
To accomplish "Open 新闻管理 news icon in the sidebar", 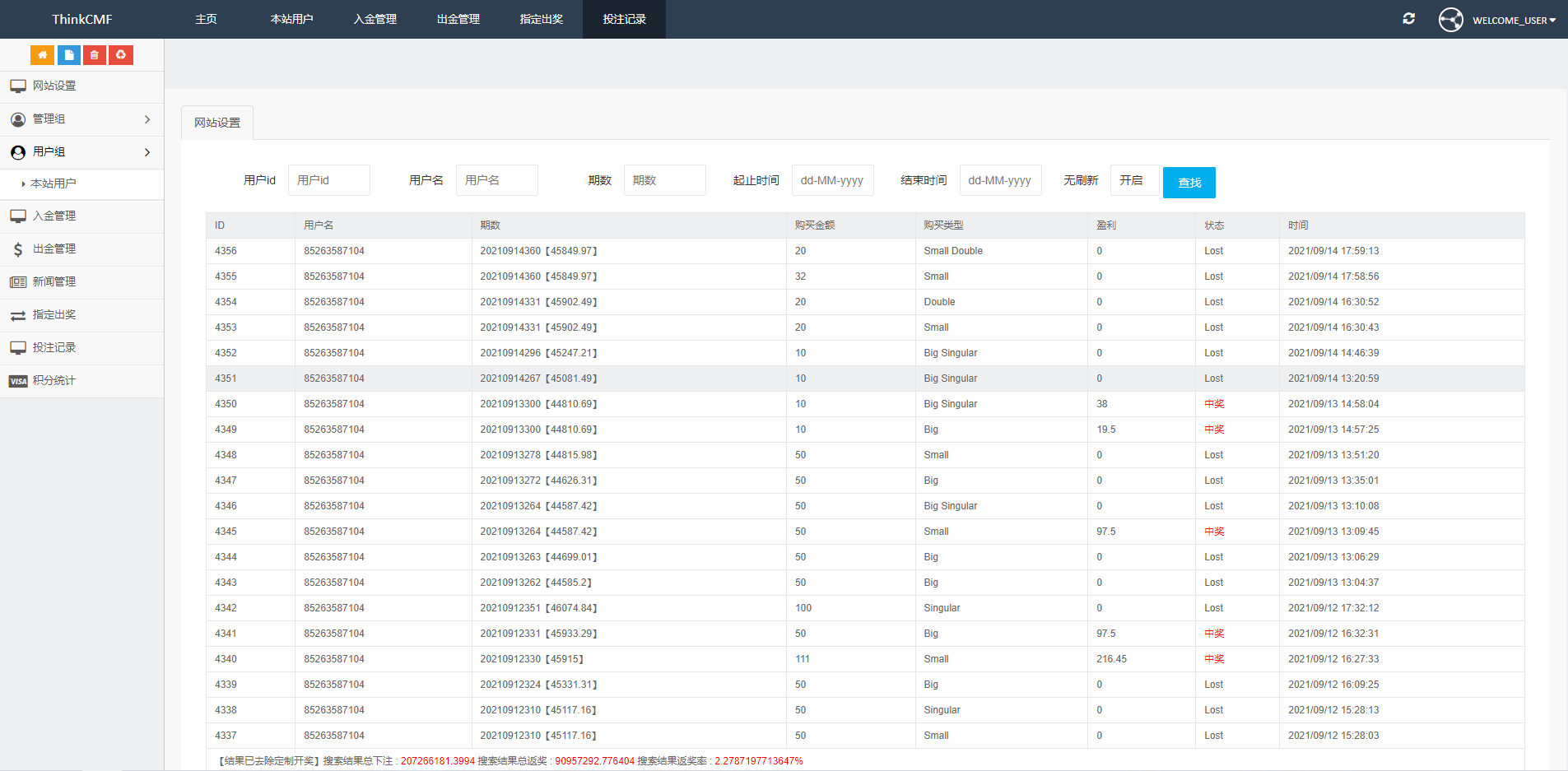I will click(54, 282).
